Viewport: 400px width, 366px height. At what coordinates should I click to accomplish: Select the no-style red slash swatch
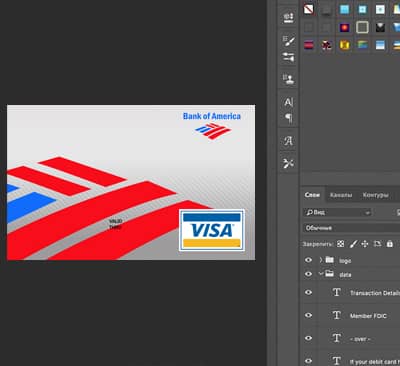309,9
